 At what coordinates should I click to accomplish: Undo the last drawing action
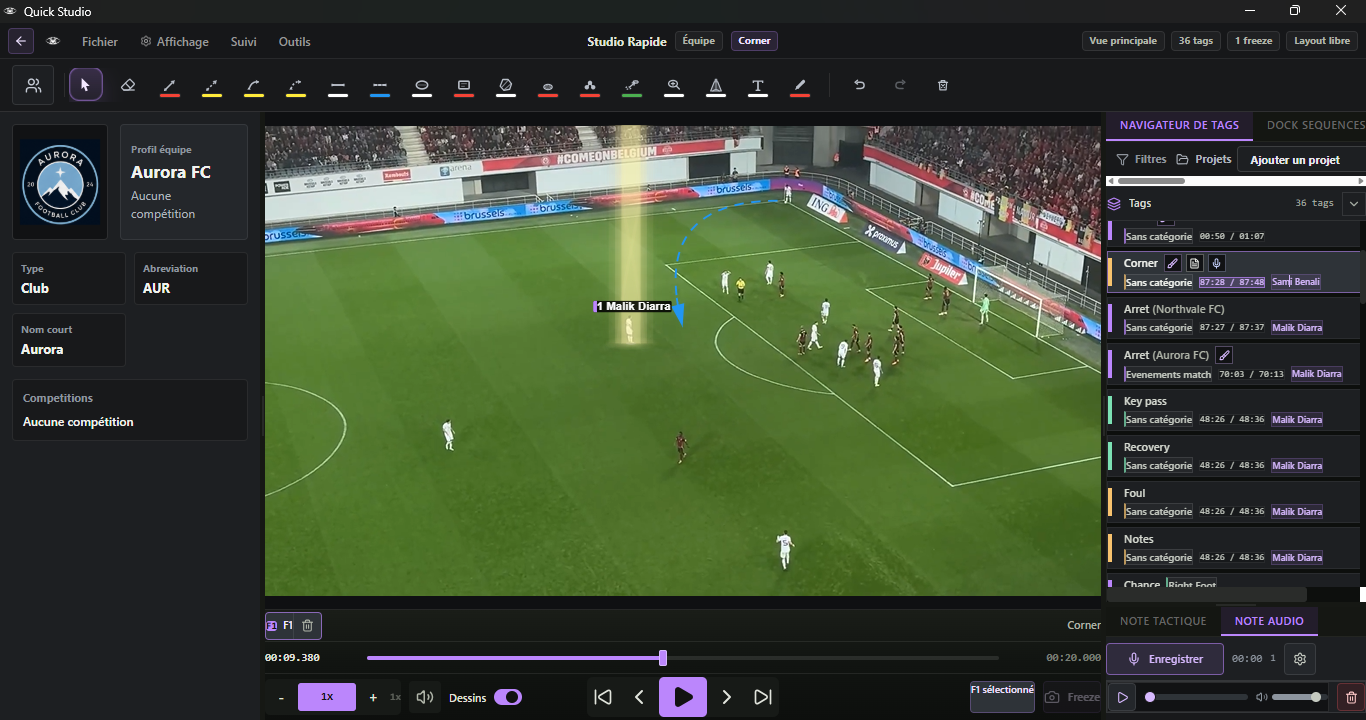[x=859, y=85]
